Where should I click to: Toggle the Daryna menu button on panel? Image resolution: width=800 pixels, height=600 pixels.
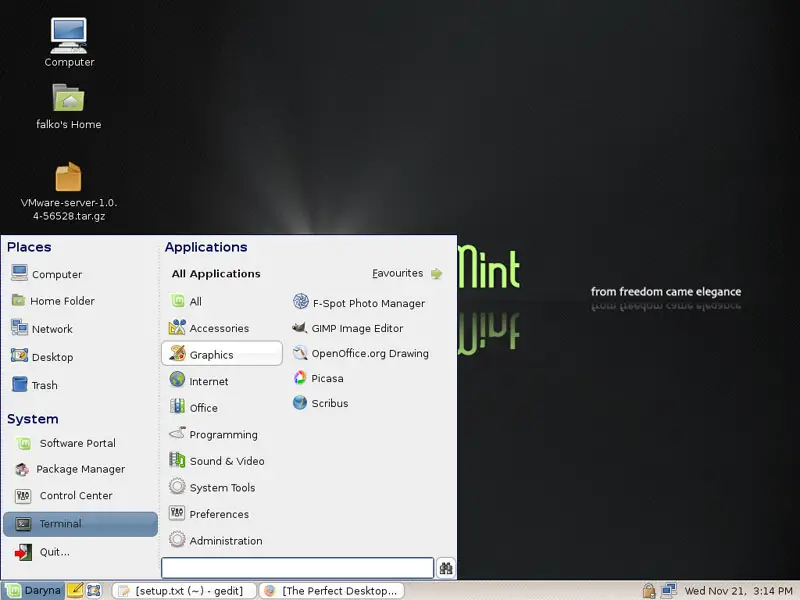click(33, 590)
